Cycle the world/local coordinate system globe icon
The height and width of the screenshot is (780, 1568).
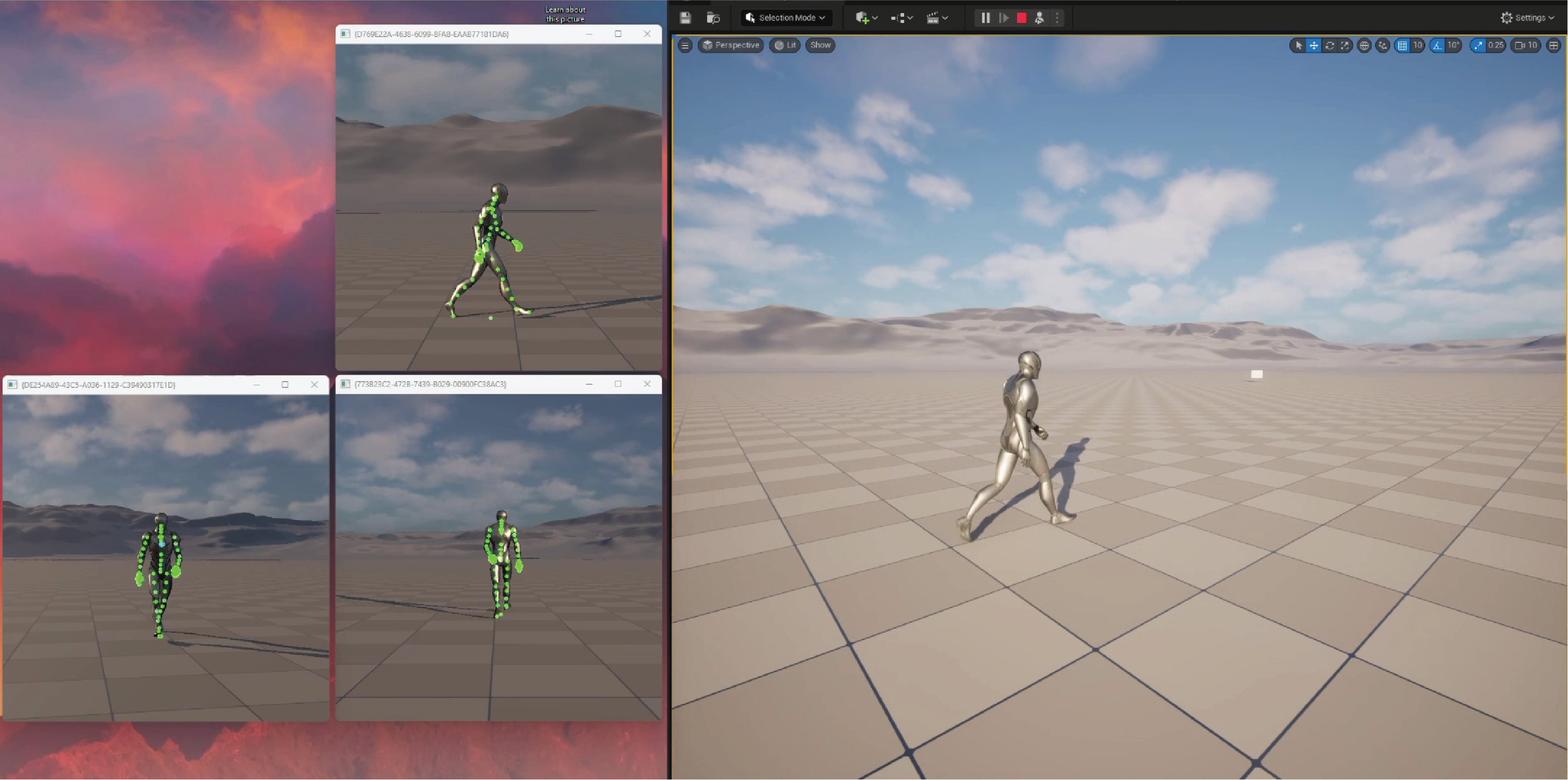1364,45
